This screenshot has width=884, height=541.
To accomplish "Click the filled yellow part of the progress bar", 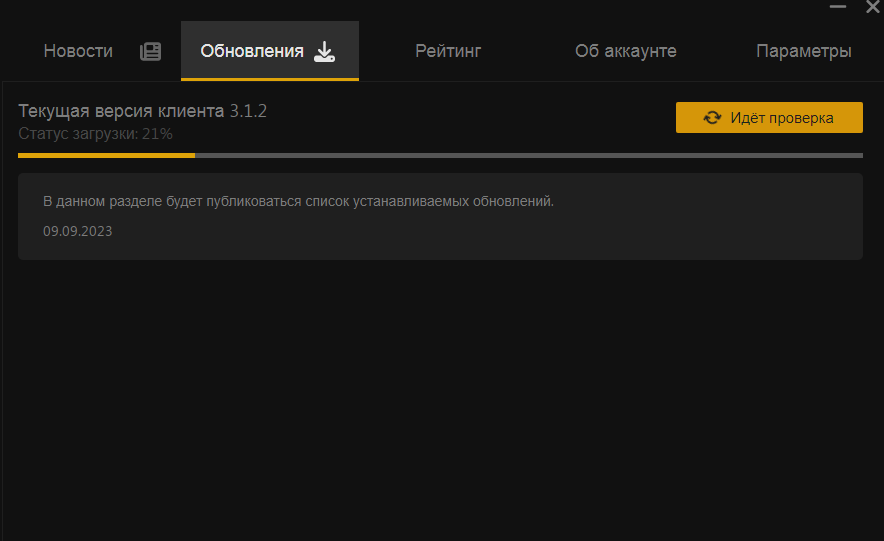I will pos(106,155).
